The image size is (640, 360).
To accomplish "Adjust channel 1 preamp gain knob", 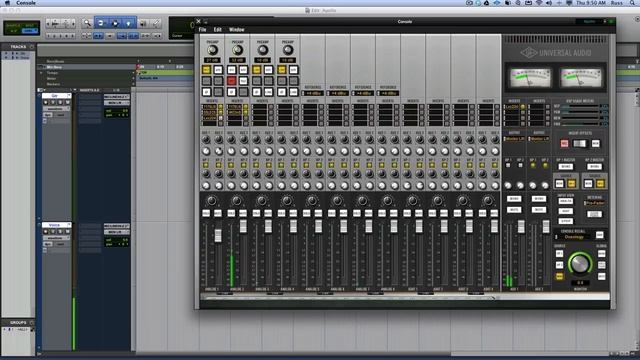I will (212, 50).
